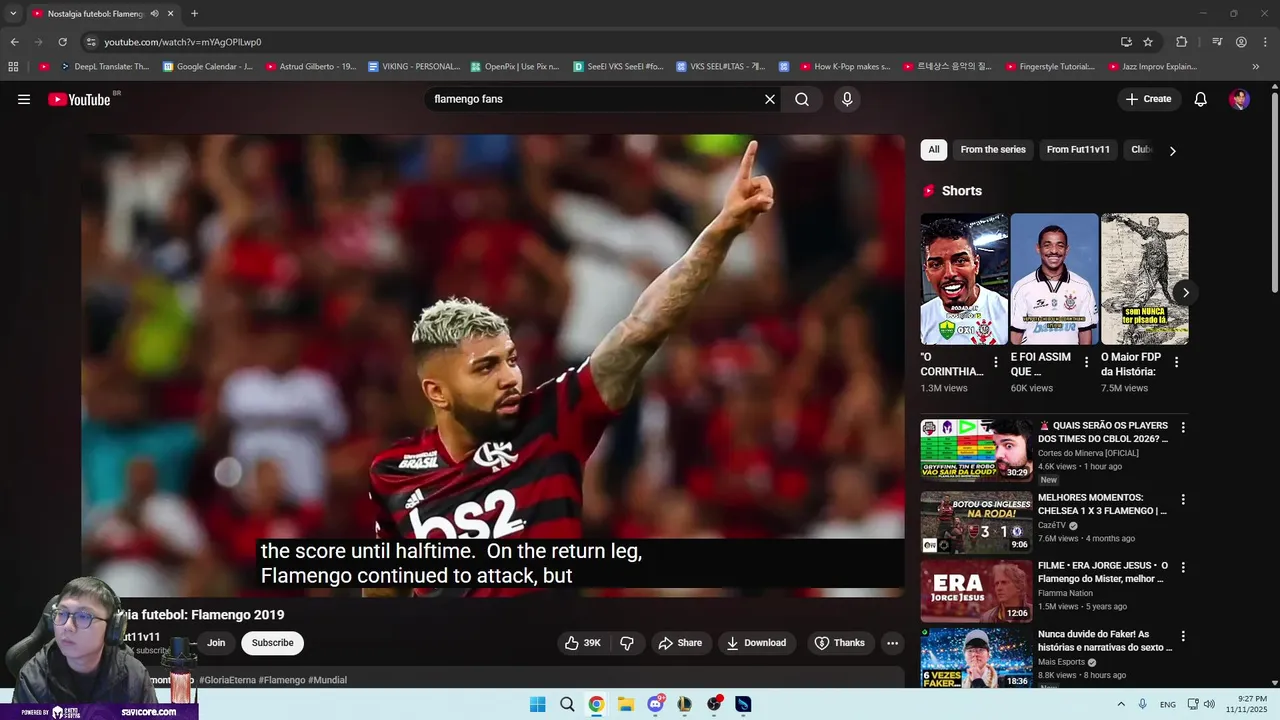The width and height of the screenshot is (1280, 720).
Task: Open options for 'O CORINTHIA...' short
Action: 995,362
